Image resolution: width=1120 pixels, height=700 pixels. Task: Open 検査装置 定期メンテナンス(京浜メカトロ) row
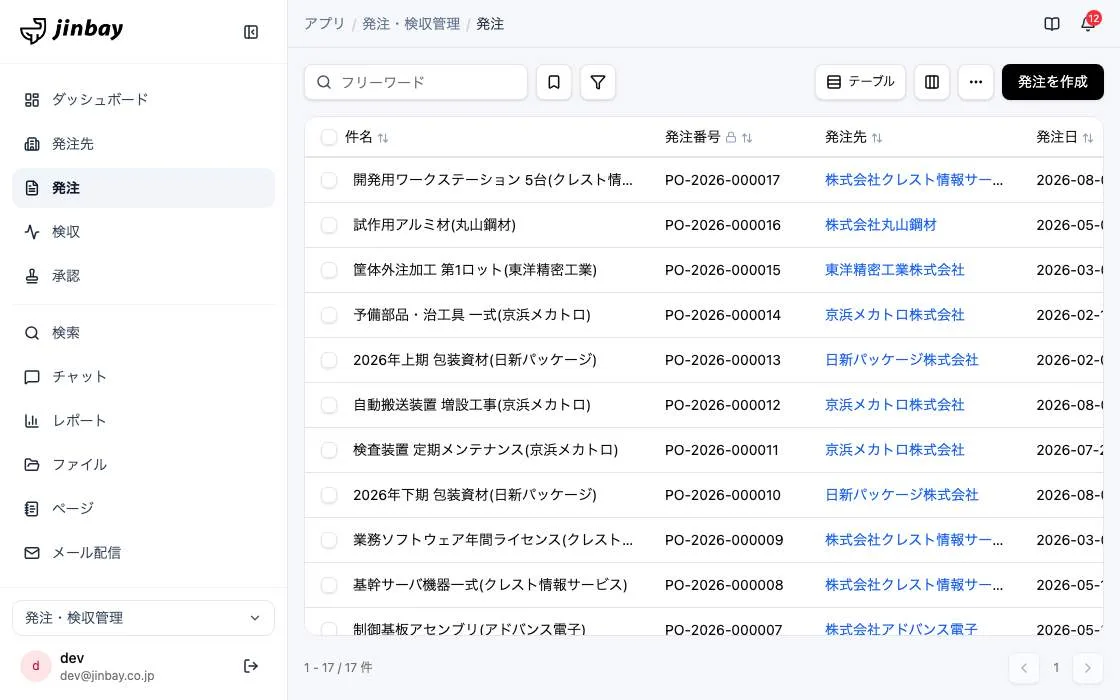click(485, 450)
